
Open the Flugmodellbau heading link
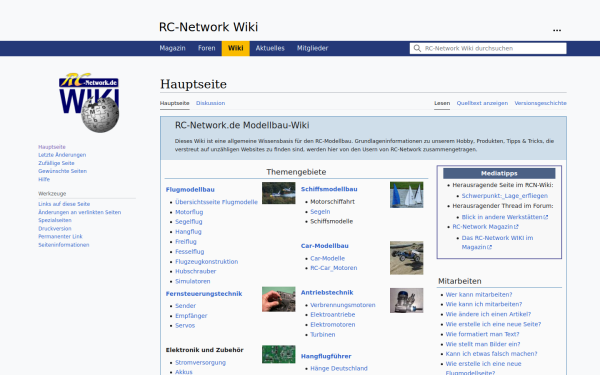(x=190, y=189)
